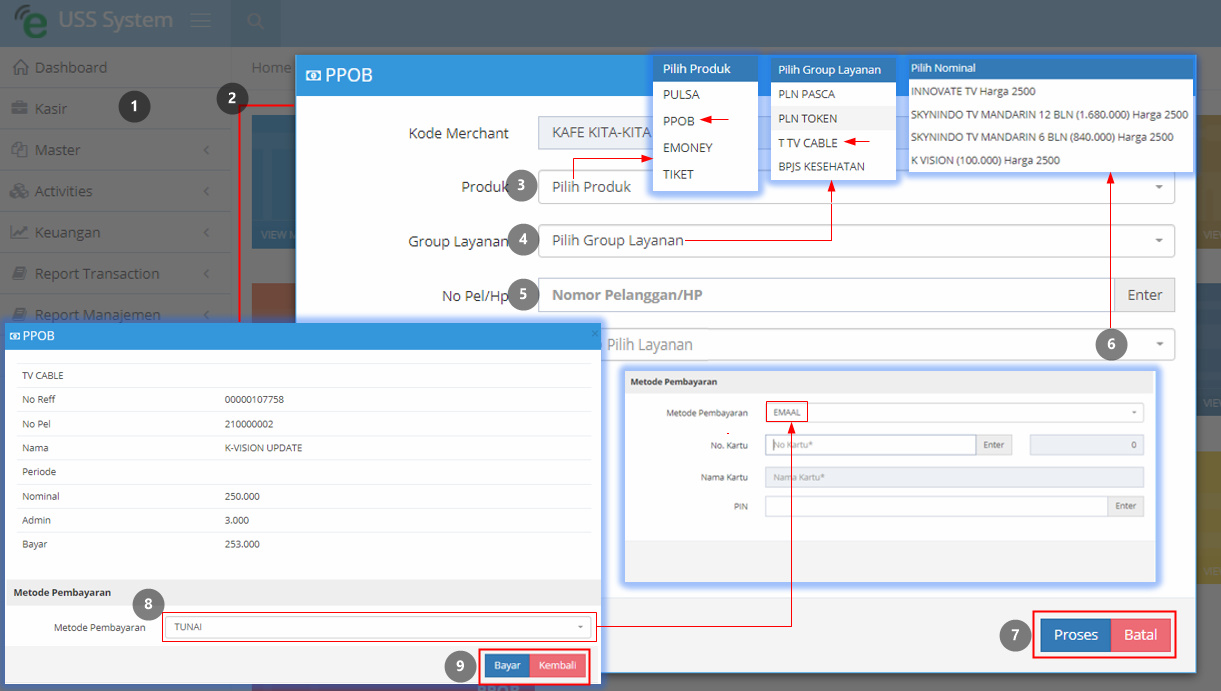Open the Pilih Group Layanan dropdown

coord(856,241)
